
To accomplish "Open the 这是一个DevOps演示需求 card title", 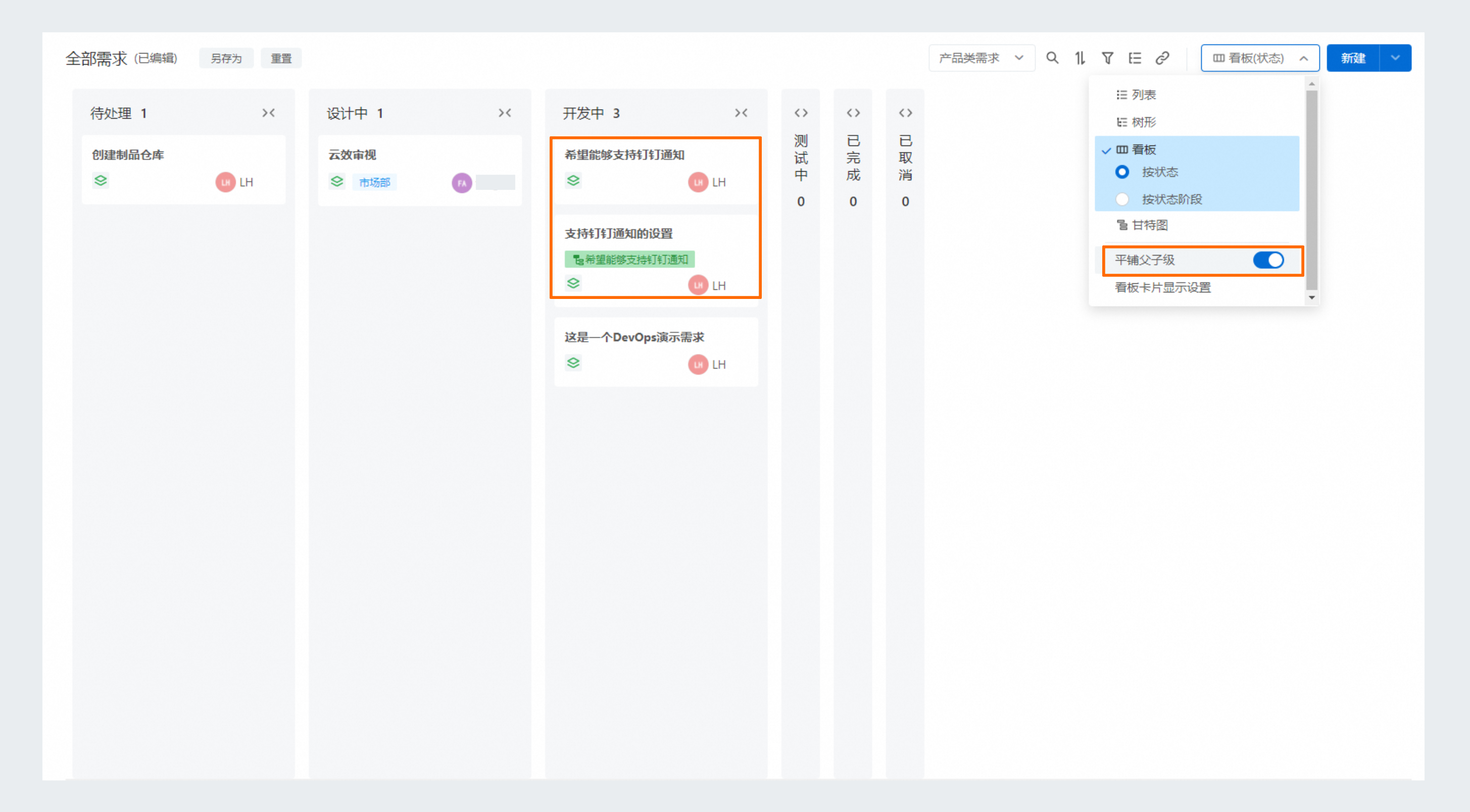I will pyautogui.click(x=634, y=337).
